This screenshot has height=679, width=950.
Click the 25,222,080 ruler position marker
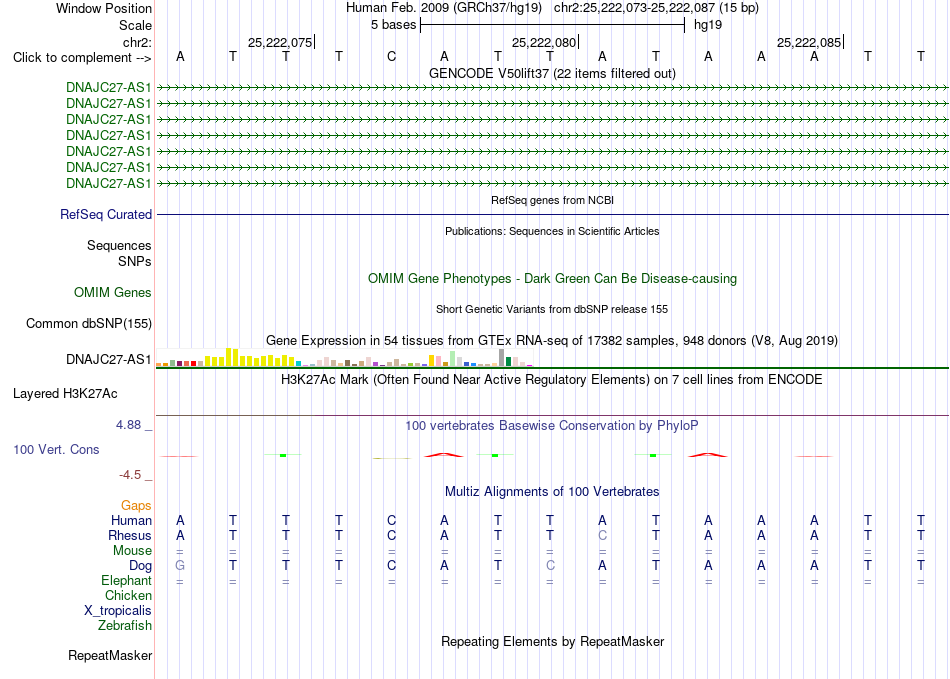click(x=545, y=42)
